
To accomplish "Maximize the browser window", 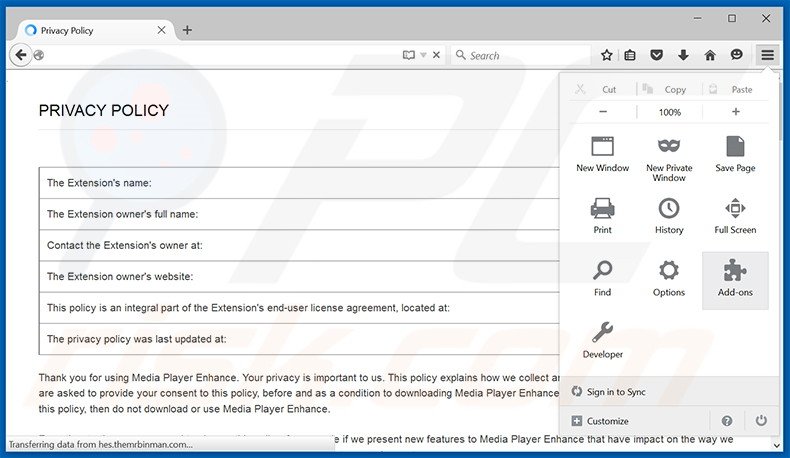I will coord(732,18).
